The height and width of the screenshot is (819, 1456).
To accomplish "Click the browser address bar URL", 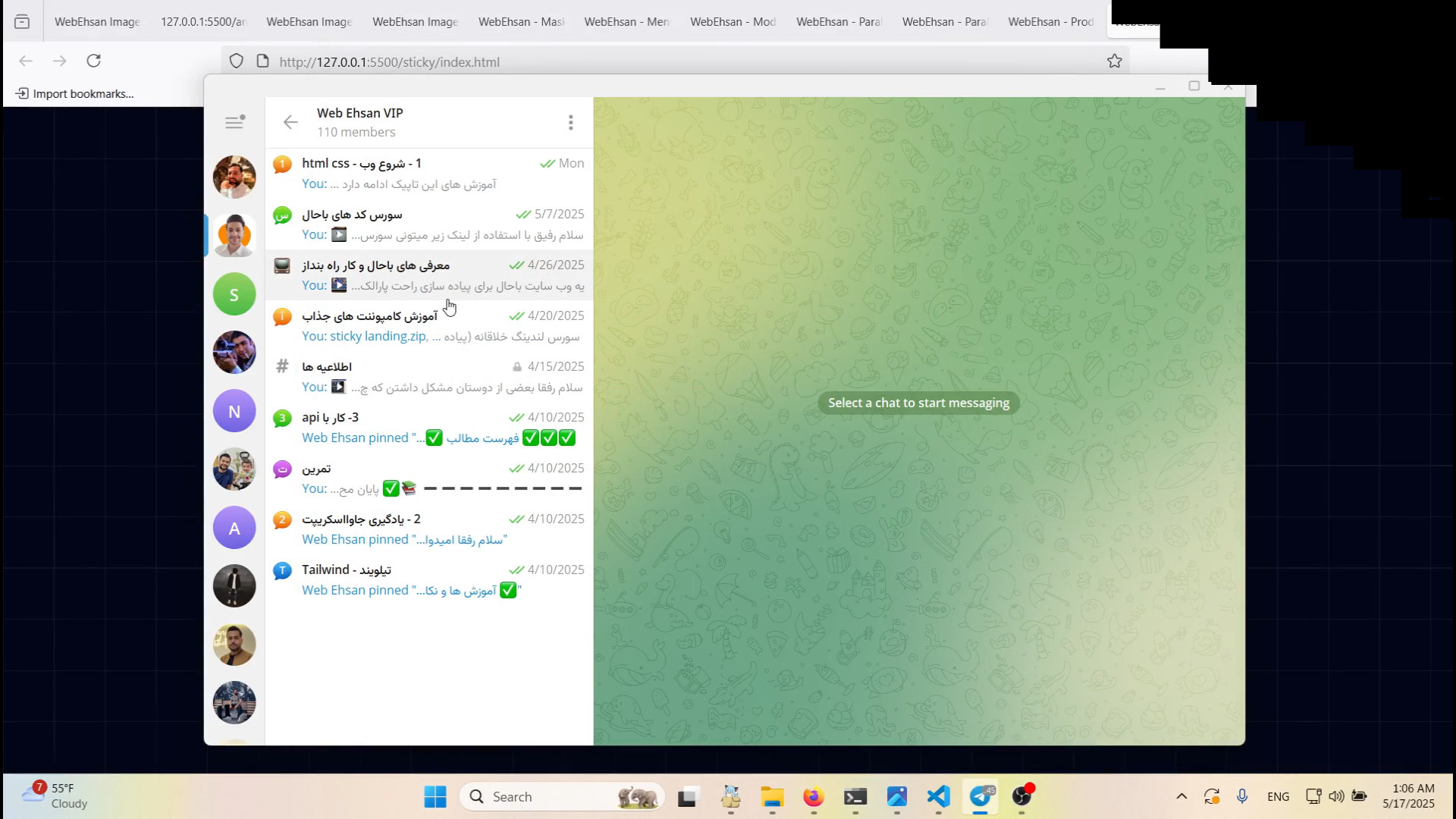I will click(389, 62).
